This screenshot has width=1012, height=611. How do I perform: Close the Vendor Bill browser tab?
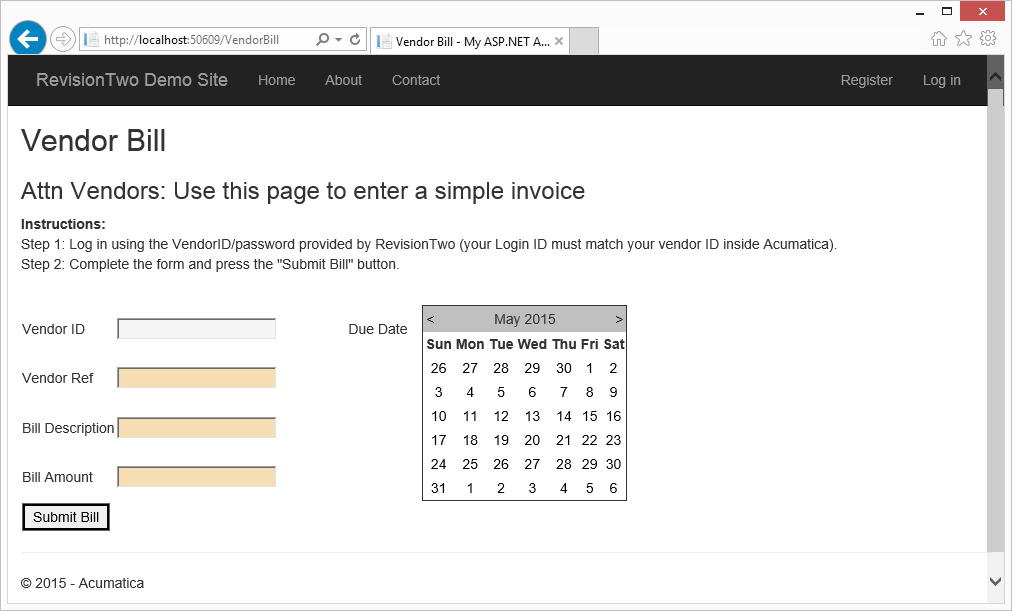click(x=559, y=41)
